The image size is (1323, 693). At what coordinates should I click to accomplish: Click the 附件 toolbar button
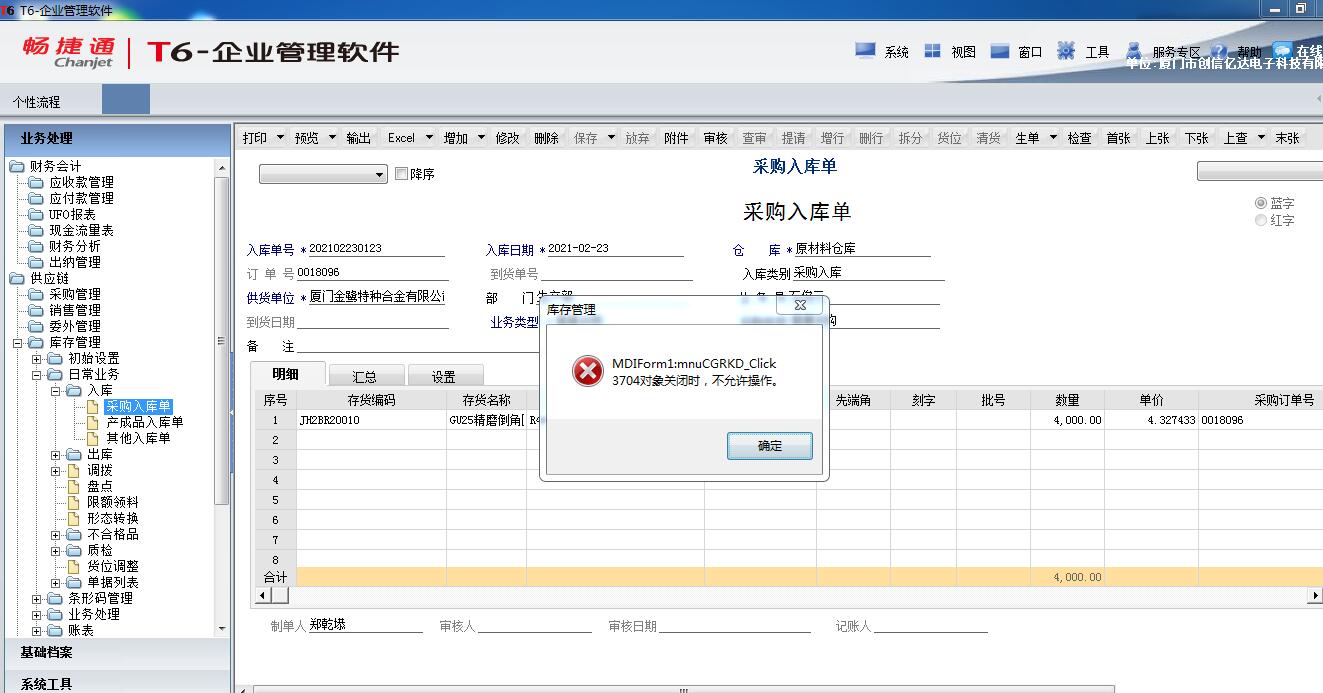676,138
